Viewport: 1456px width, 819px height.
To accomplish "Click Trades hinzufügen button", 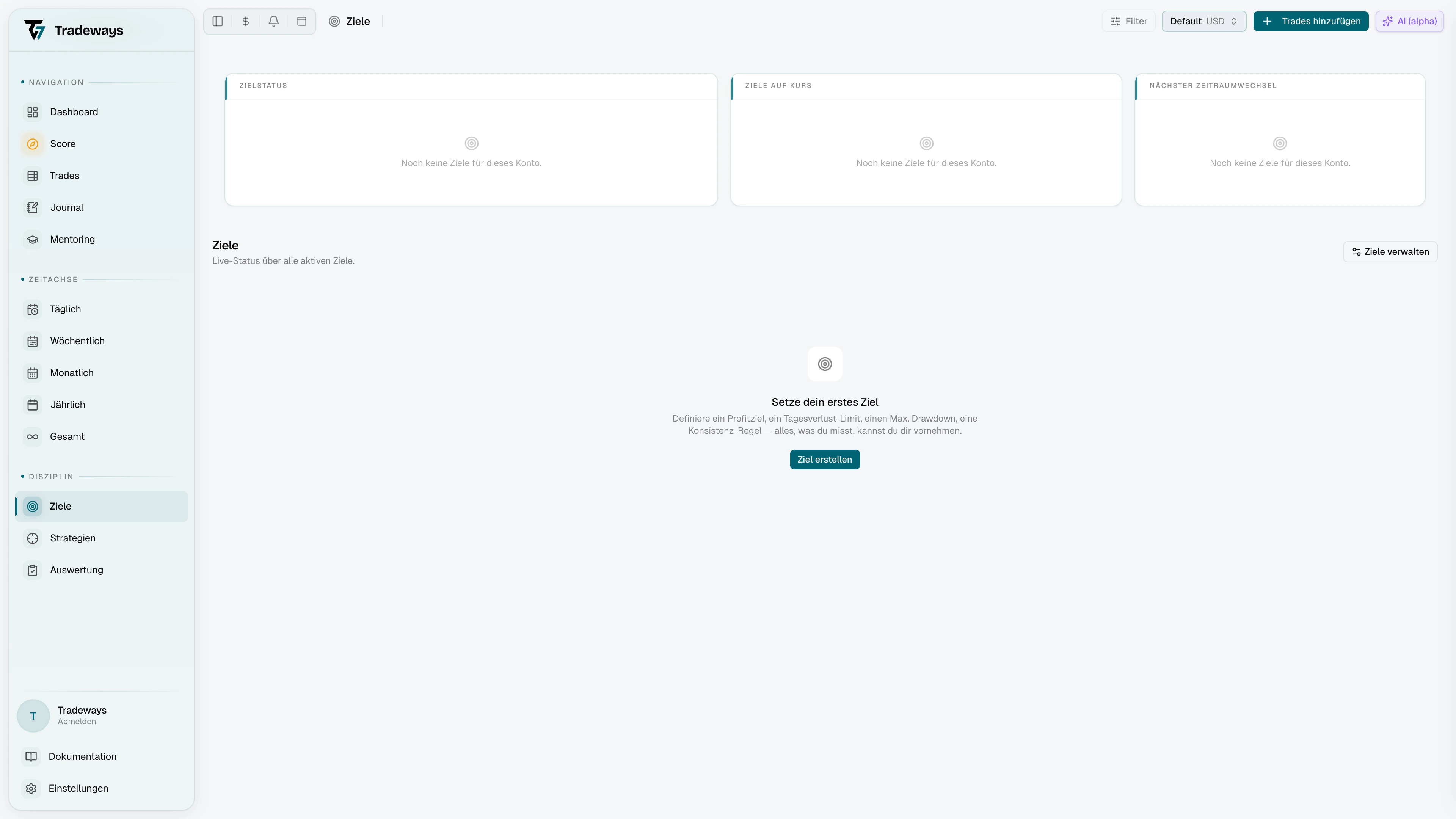I will [1311, 22].
